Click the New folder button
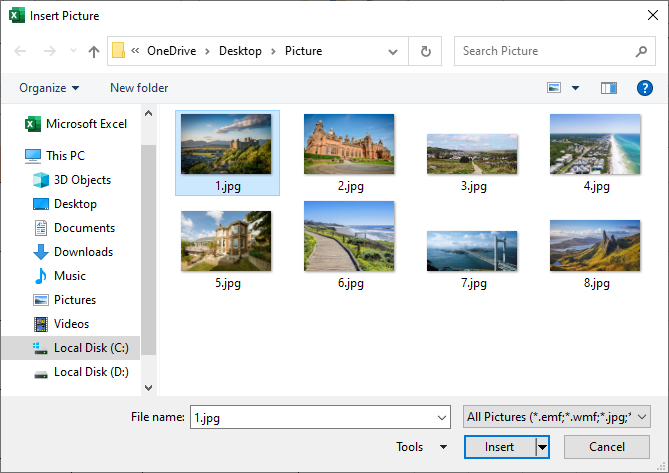 coord(139,88)
